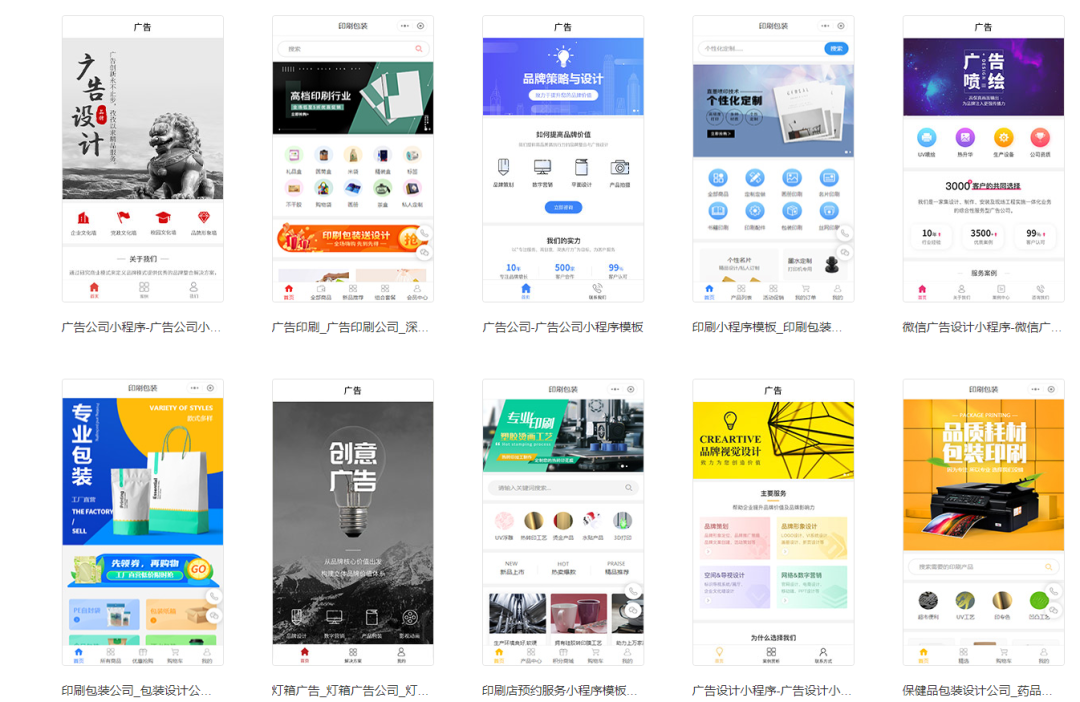Open the 礼品盒 category icon in 广告印刷 template
1080x702 pixels.
point(294,154)
